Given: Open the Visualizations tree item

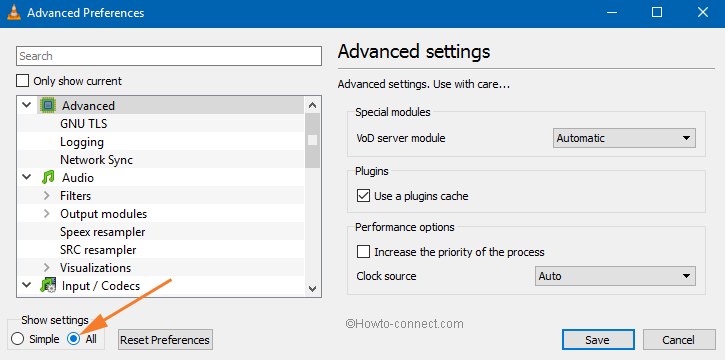Looking at the screenshot, I should pos(95,268).
